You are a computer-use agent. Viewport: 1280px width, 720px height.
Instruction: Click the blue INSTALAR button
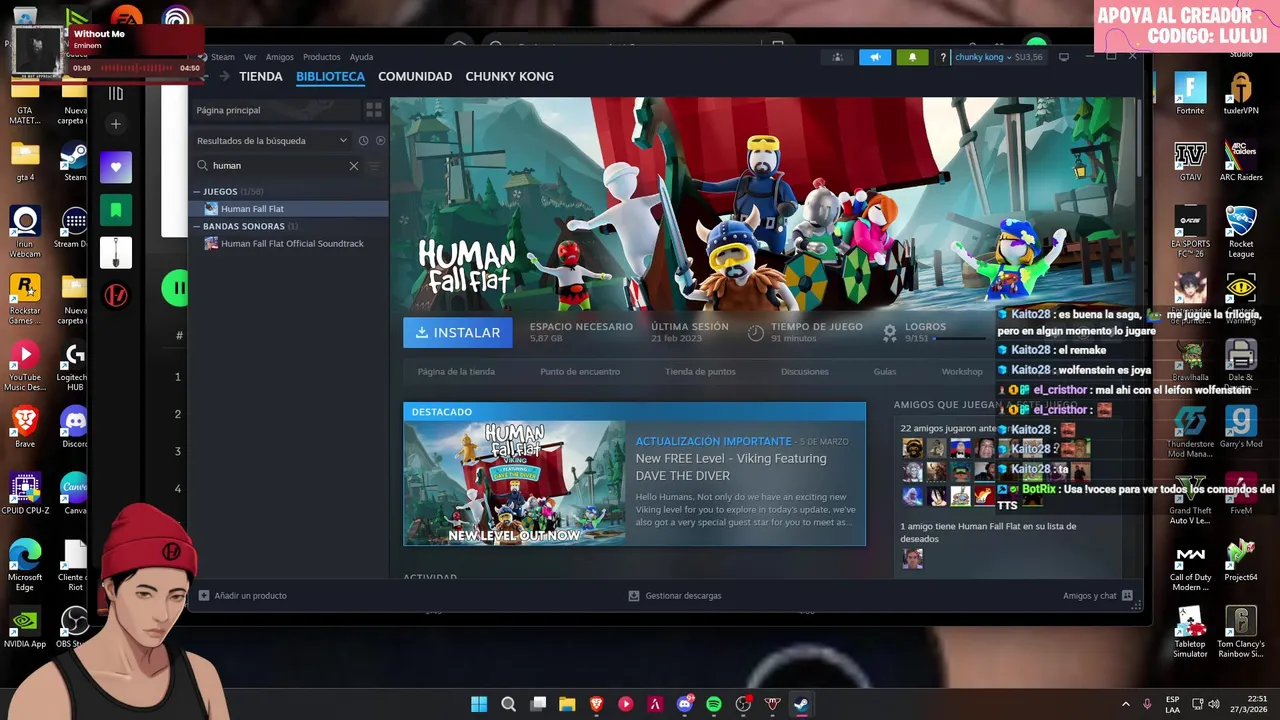458,333
